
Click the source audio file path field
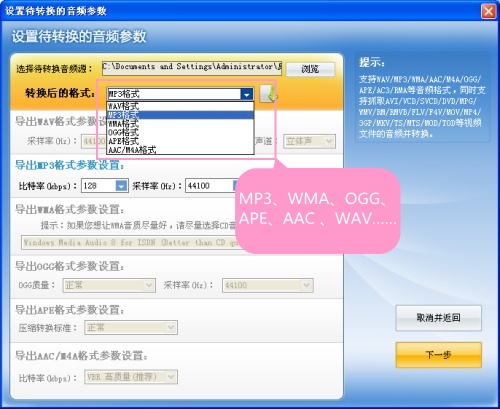click(192, 68)
